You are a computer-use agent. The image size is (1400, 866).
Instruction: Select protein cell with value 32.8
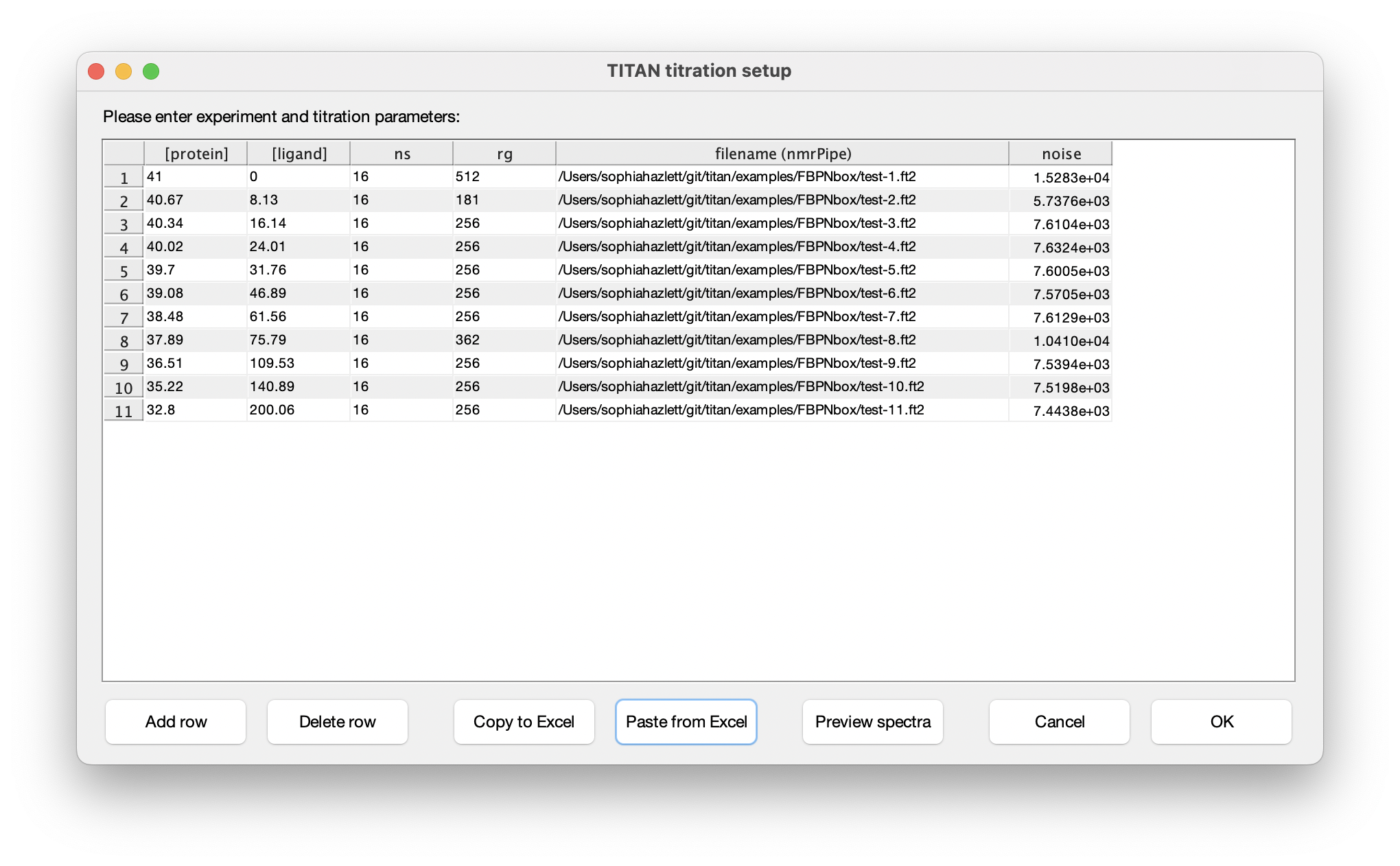coord(196,410)
